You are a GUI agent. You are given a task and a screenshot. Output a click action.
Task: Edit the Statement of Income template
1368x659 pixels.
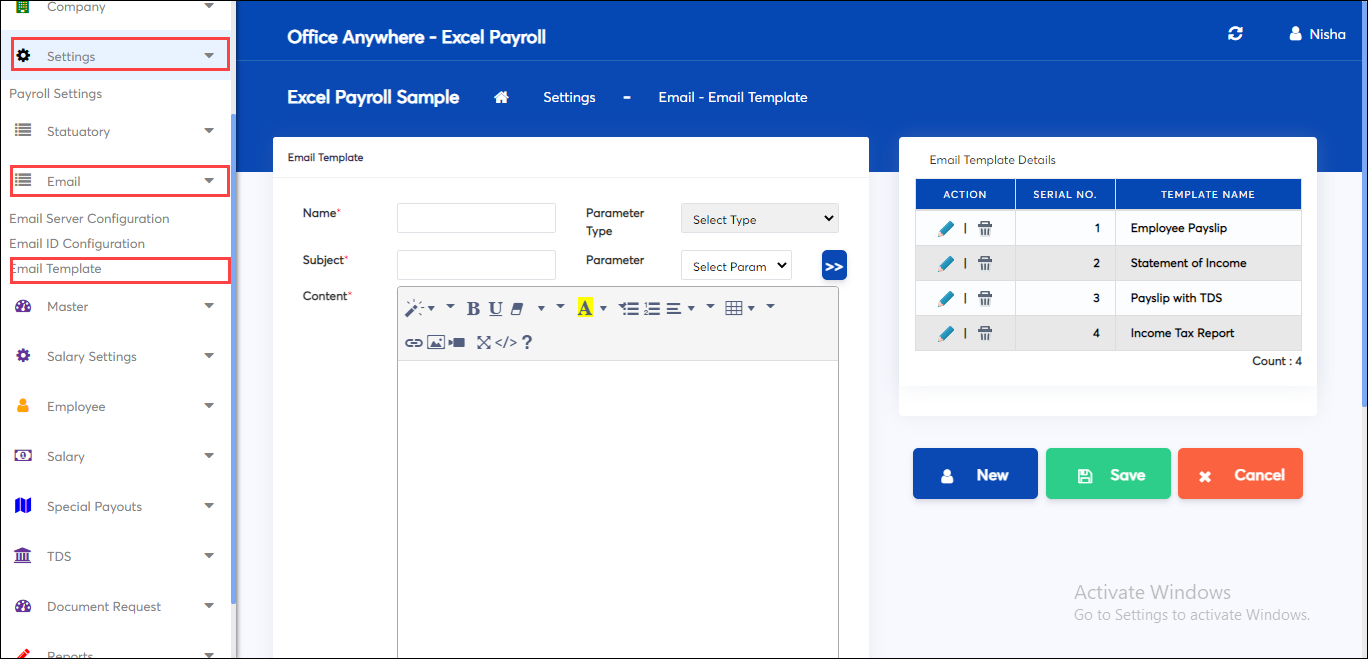[x=946, y=263]
